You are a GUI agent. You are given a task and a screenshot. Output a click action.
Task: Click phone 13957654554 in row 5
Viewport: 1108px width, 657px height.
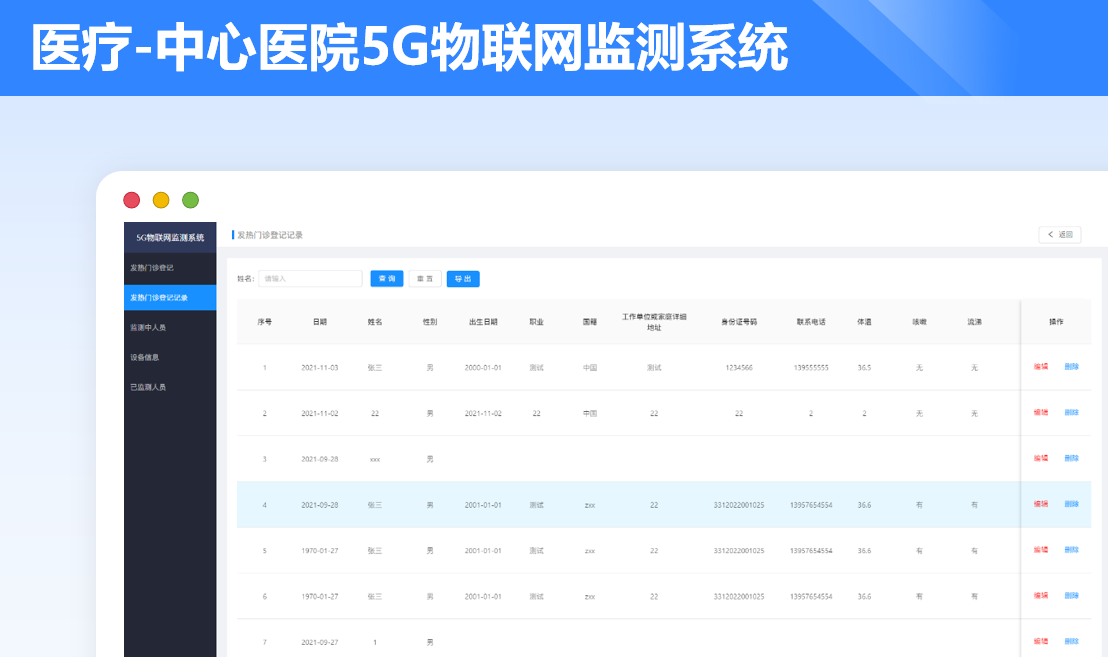pyautogui.click(x=811, y=550)
